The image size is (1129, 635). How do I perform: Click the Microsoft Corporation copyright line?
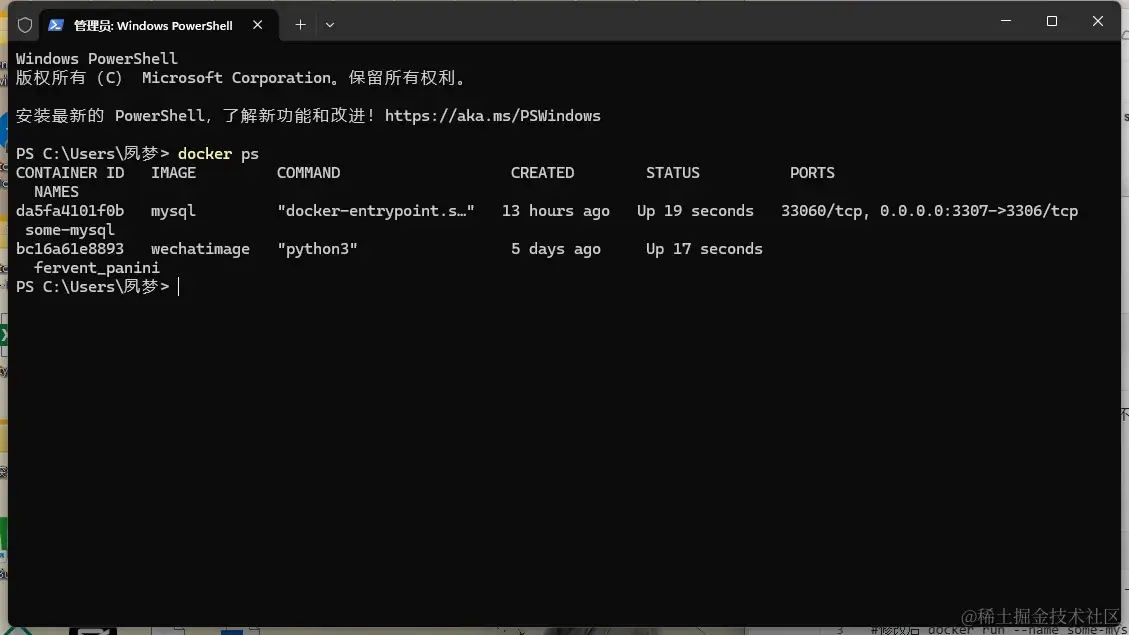[240, 78]
